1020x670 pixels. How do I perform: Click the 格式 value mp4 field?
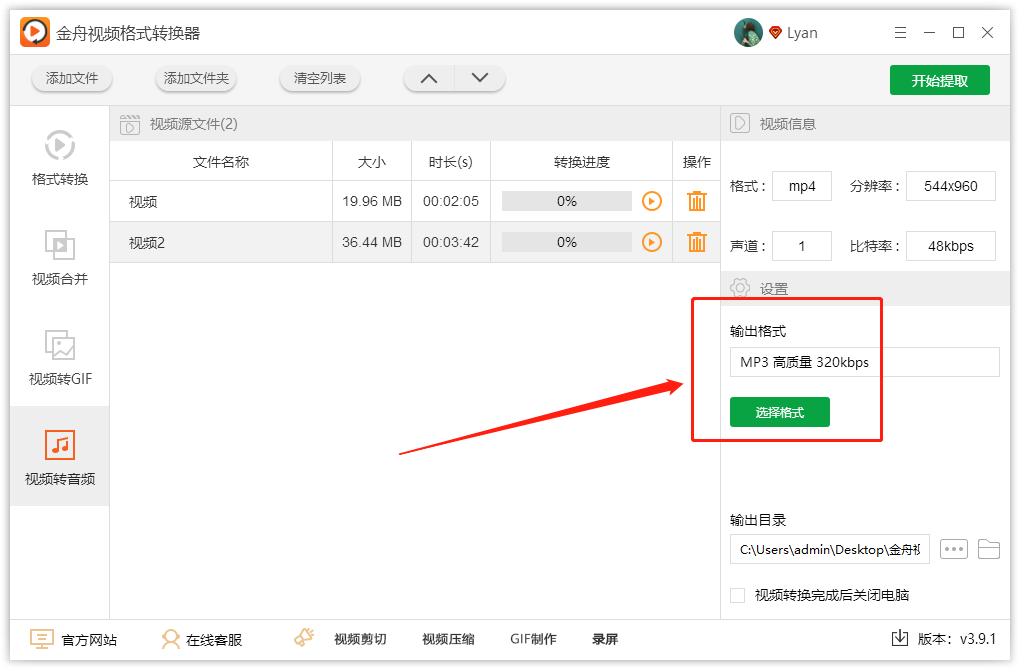pos(801,186)
